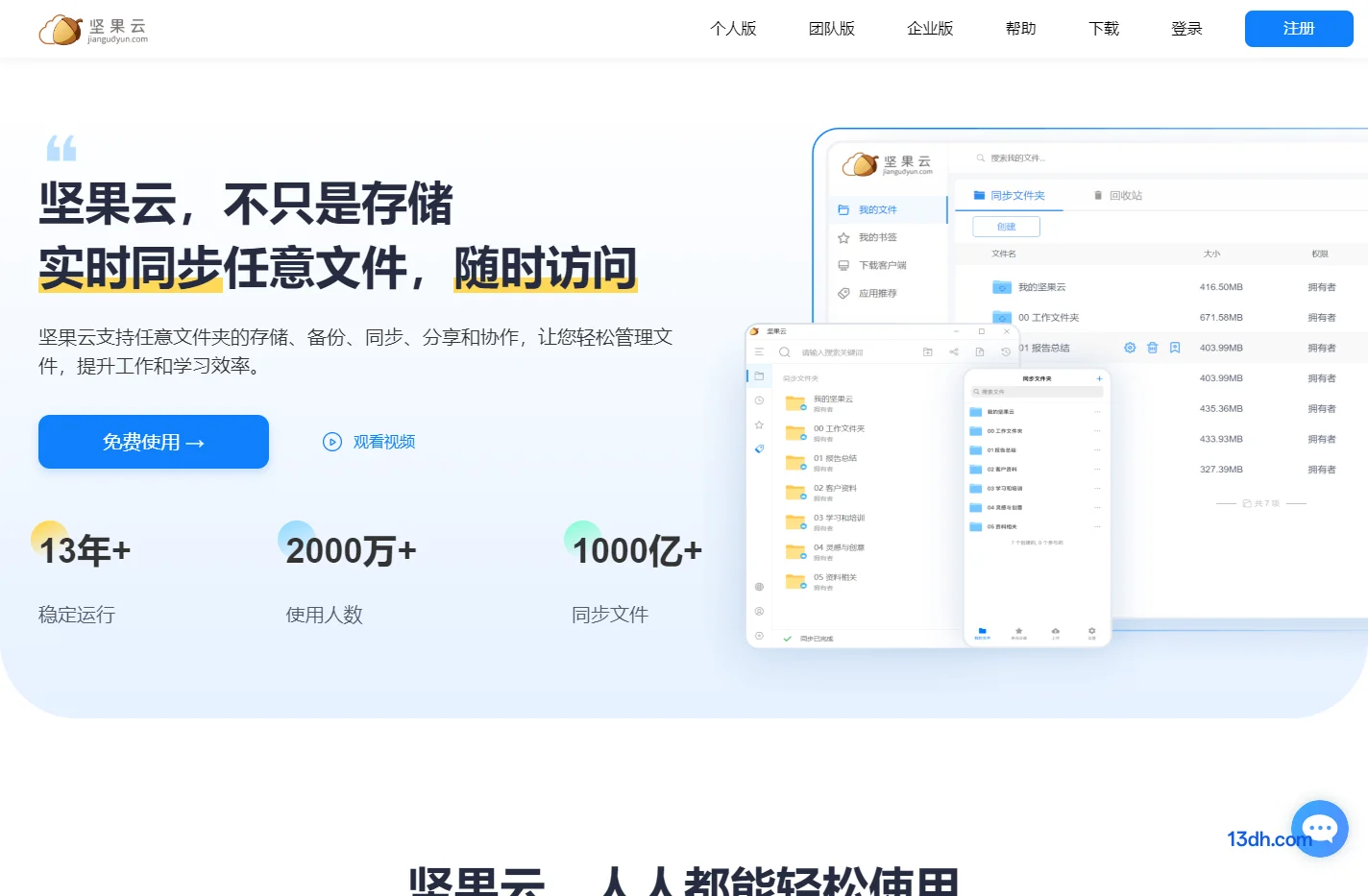Screen dimensions: 1368x896
Task: Click the 免费使用 button
Action: coord(154,442)
